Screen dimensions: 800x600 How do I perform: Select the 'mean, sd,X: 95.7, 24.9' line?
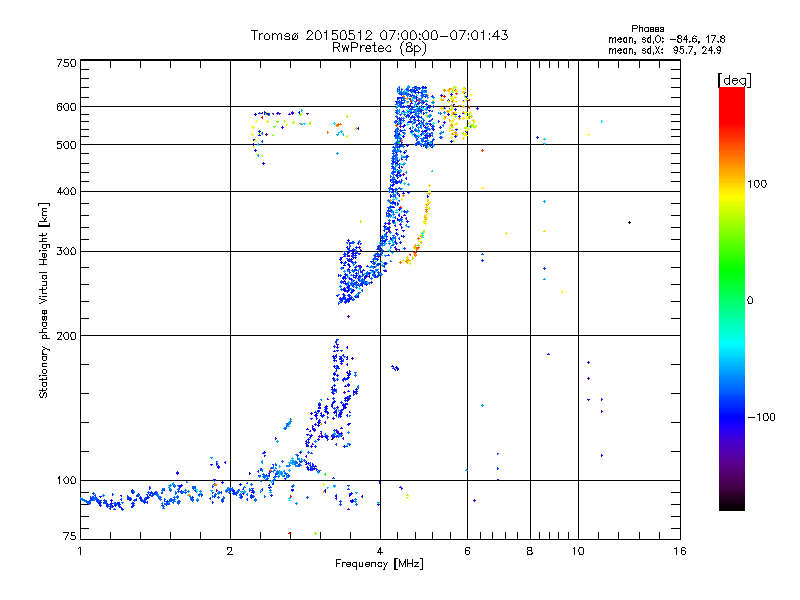coord(664,50)
